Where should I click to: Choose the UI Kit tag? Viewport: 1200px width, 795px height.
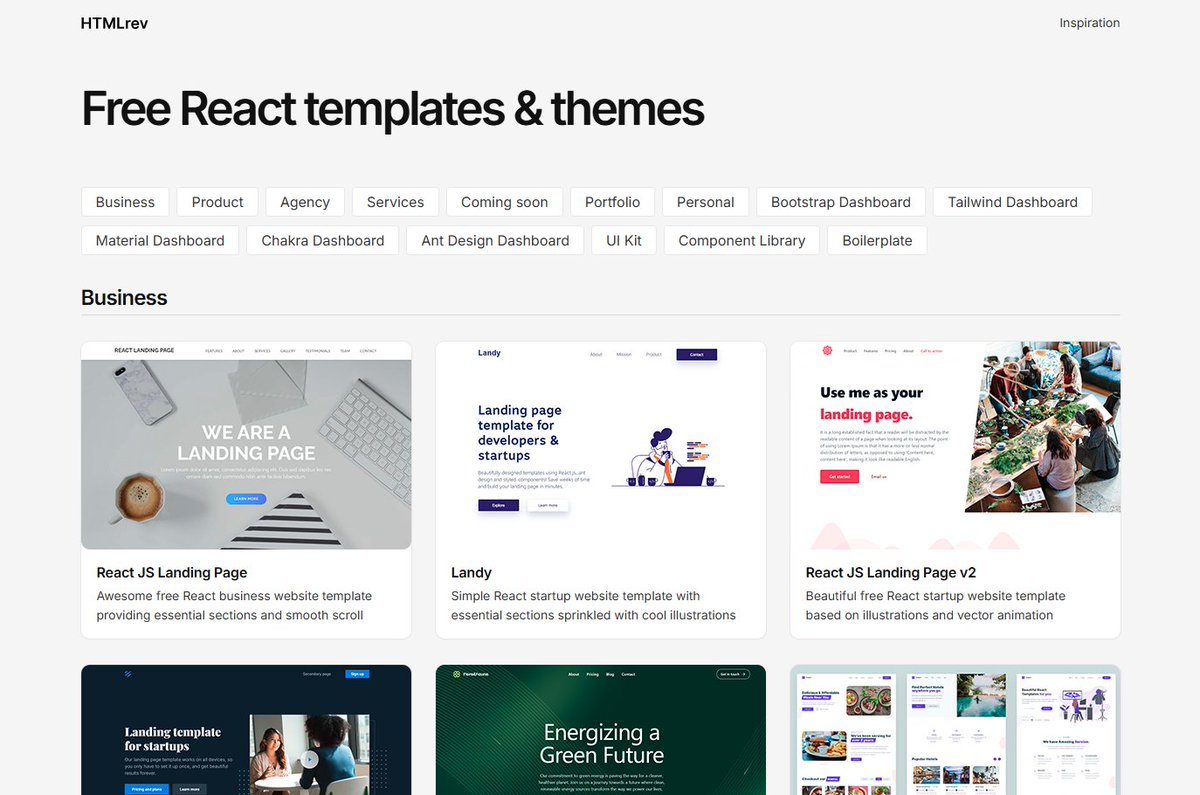(x=624, y=241)
